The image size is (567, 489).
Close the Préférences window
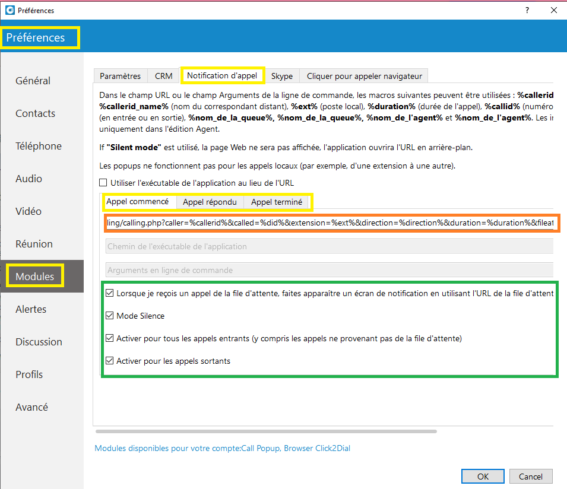(554, 10)
